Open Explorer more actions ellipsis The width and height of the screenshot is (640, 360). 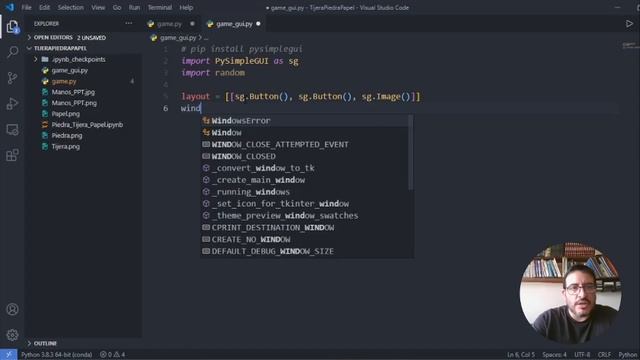pyautogui.click(x=129, y=24)
